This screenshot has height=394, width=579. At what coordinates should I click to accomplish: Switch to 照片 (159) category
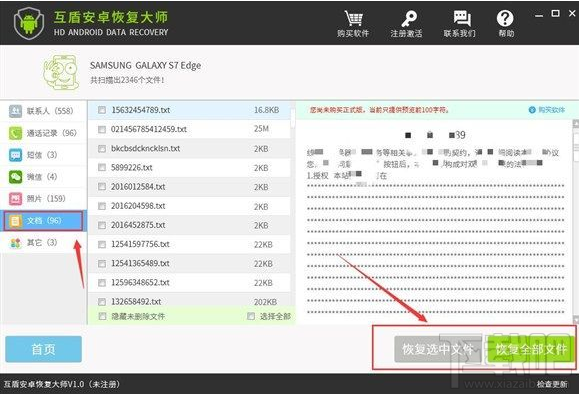44,199
